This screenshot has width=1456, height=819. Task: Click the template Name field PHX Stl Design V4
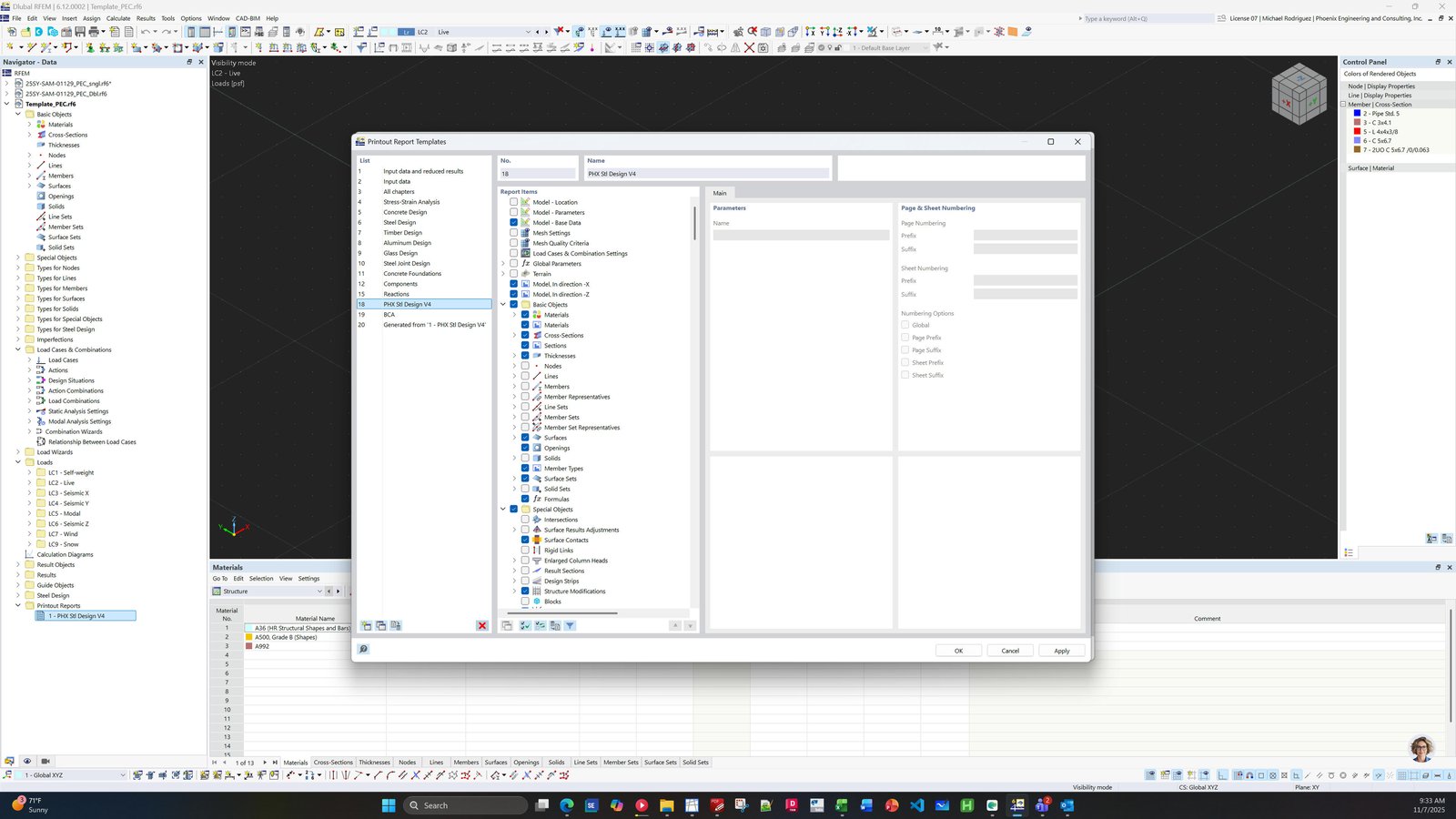pos(708,173)
